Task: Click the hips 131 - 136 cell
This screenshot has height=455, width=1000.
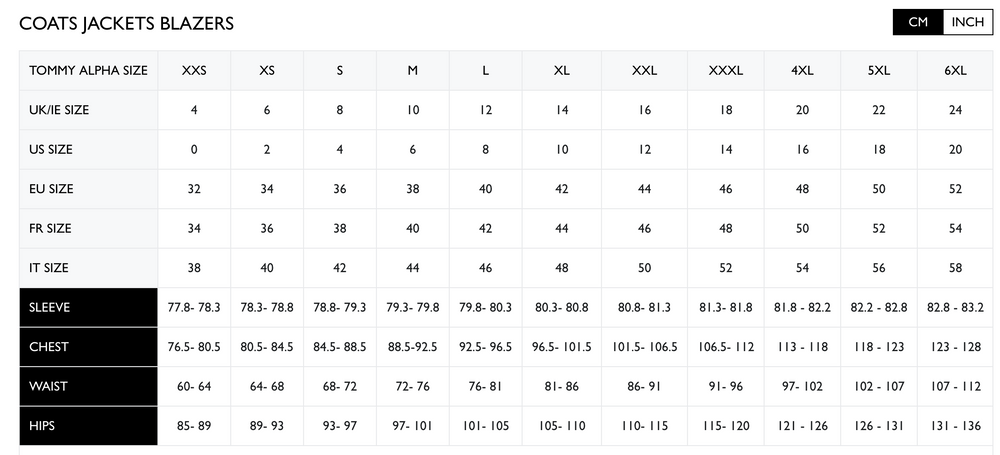Action: tap(955, 426)
